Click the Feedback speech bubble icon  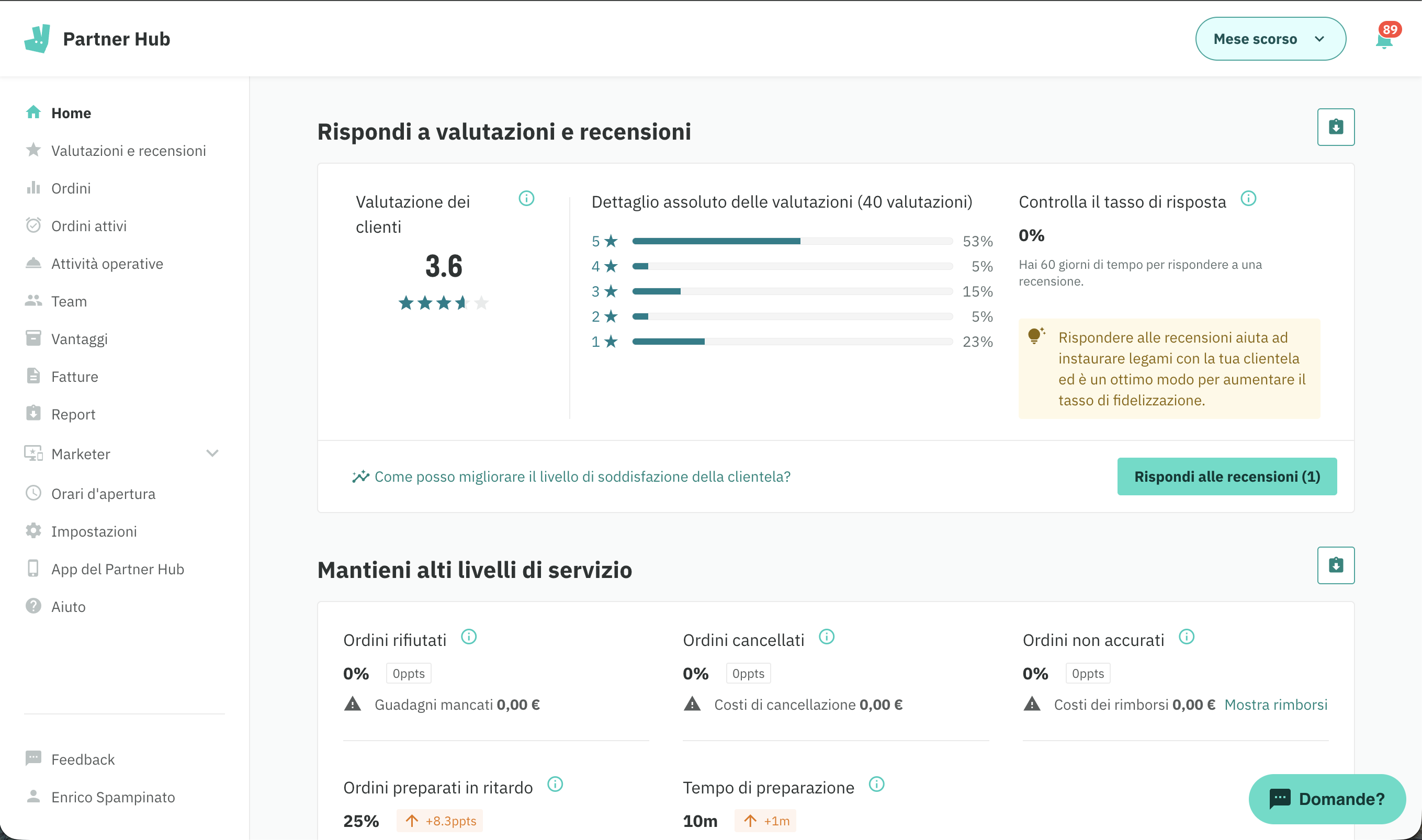tap(33, 758)
